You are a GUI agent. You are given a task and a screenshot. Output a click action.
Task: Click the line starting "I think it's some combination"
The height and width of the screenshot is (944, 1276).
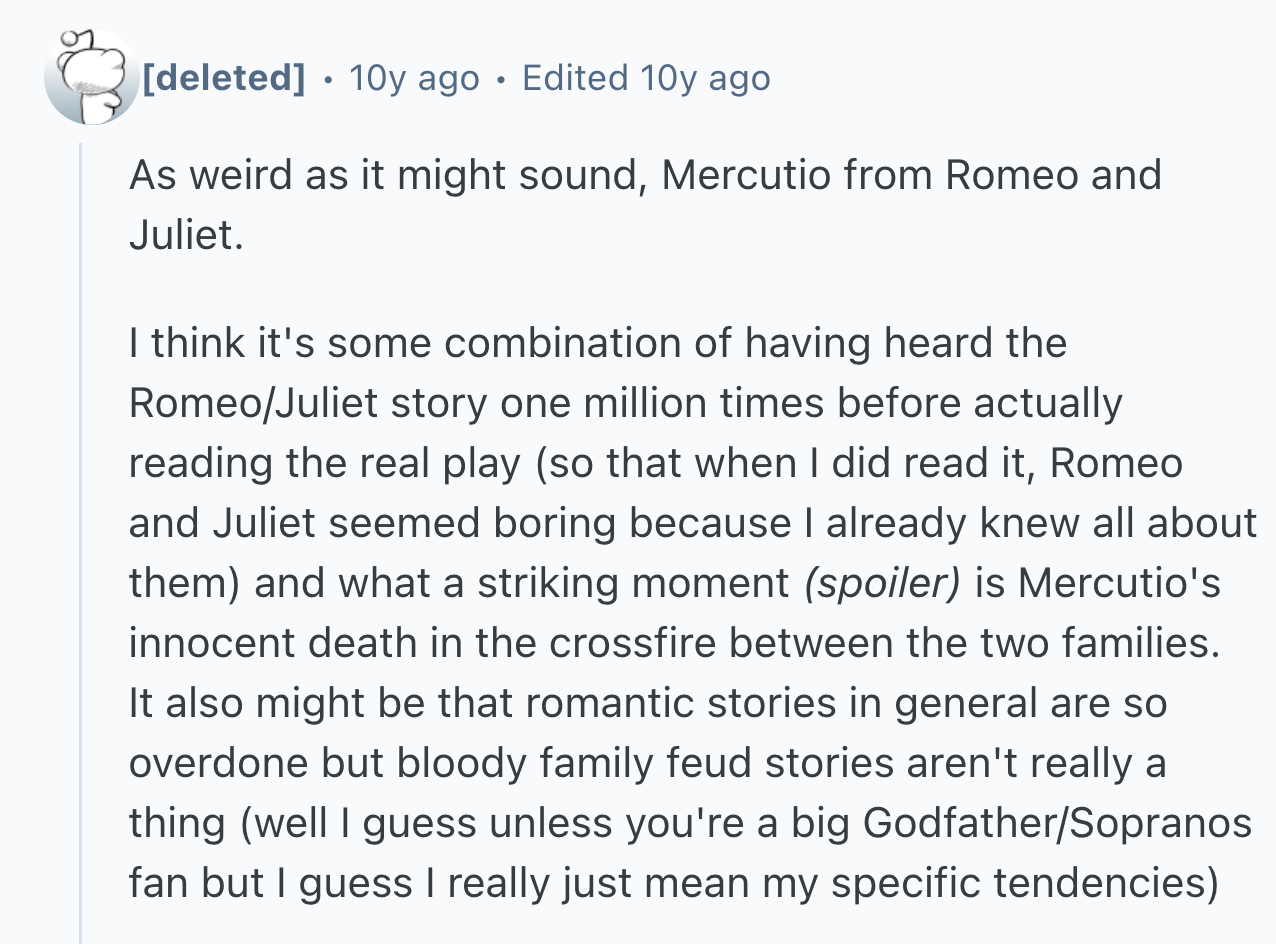pos(598,343)
